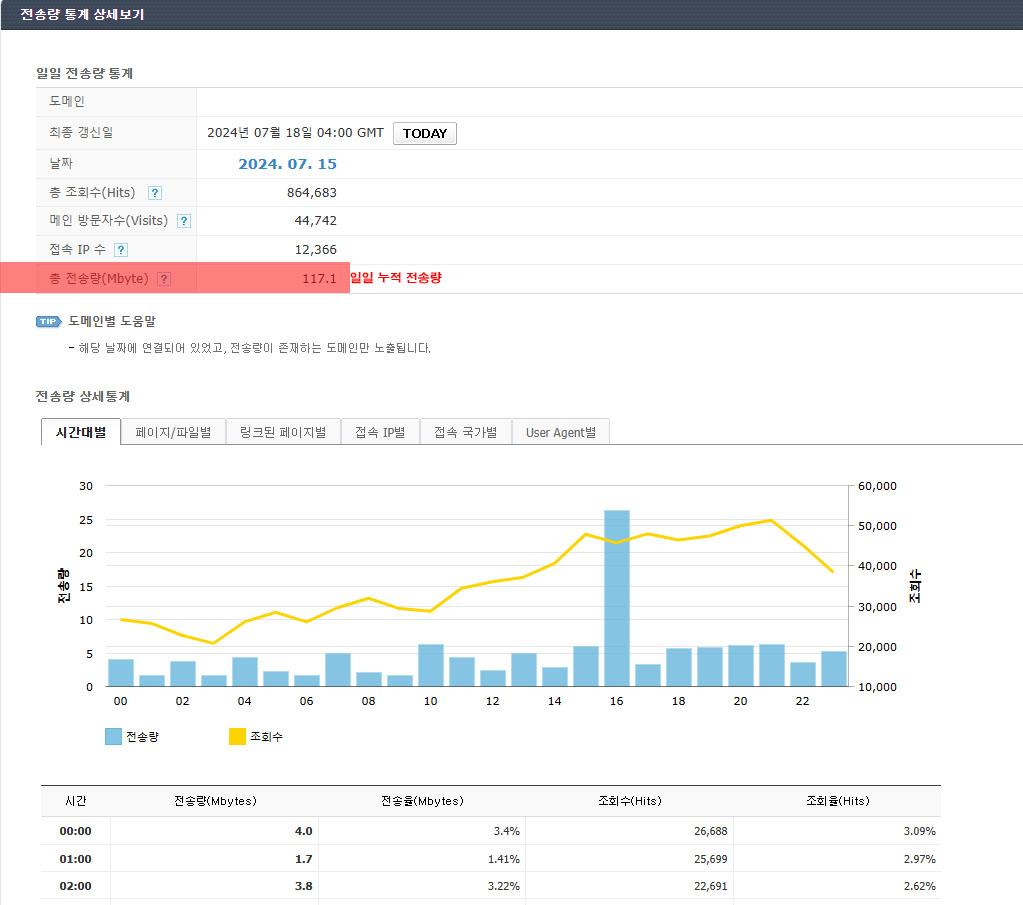Click the 조회수 legend label text
This screenshot has width=1023, height=905.
pos(266,736)
